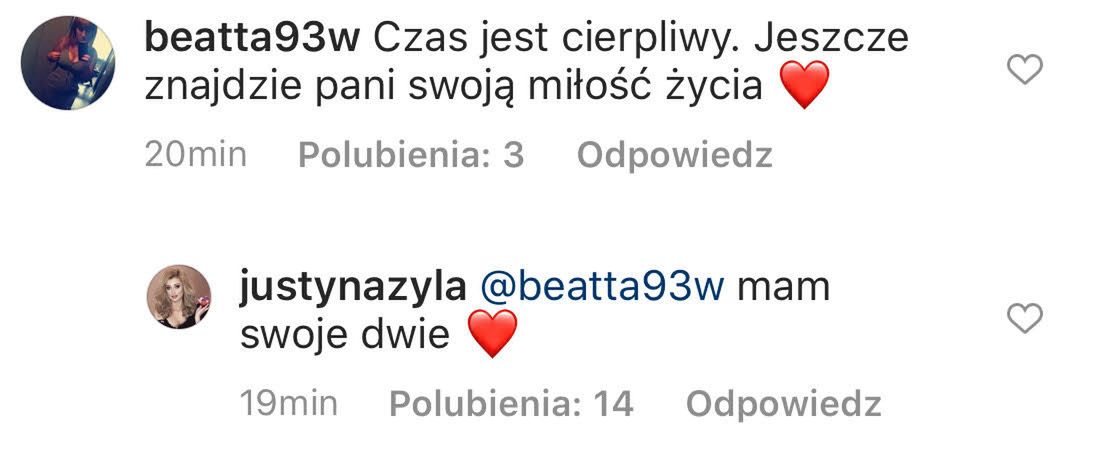Like justynazyla's reply with the heart outline
Viewport: 1109px width, 472px height.
(x=1025, y=318)
